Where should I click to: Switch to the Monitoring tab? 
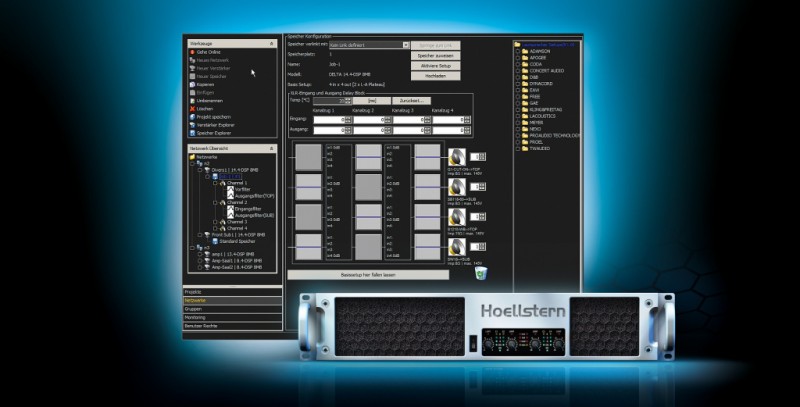click(232, 317)
